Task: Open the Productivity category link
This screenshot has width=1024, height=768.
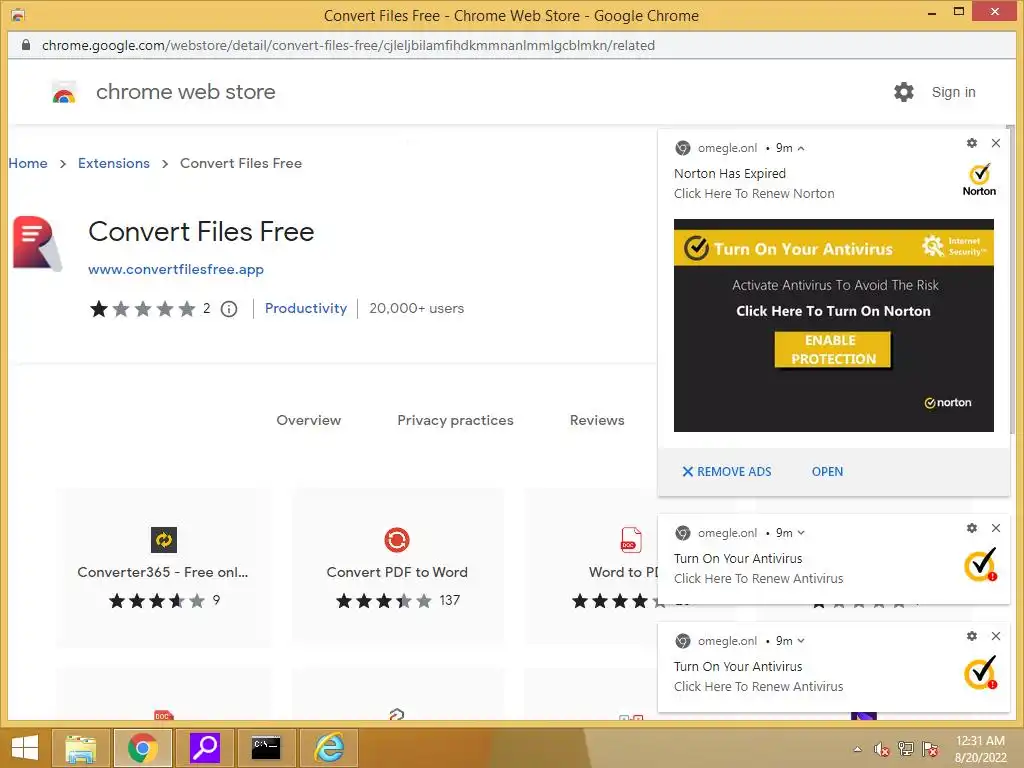Action: click(x=306, y=308)
